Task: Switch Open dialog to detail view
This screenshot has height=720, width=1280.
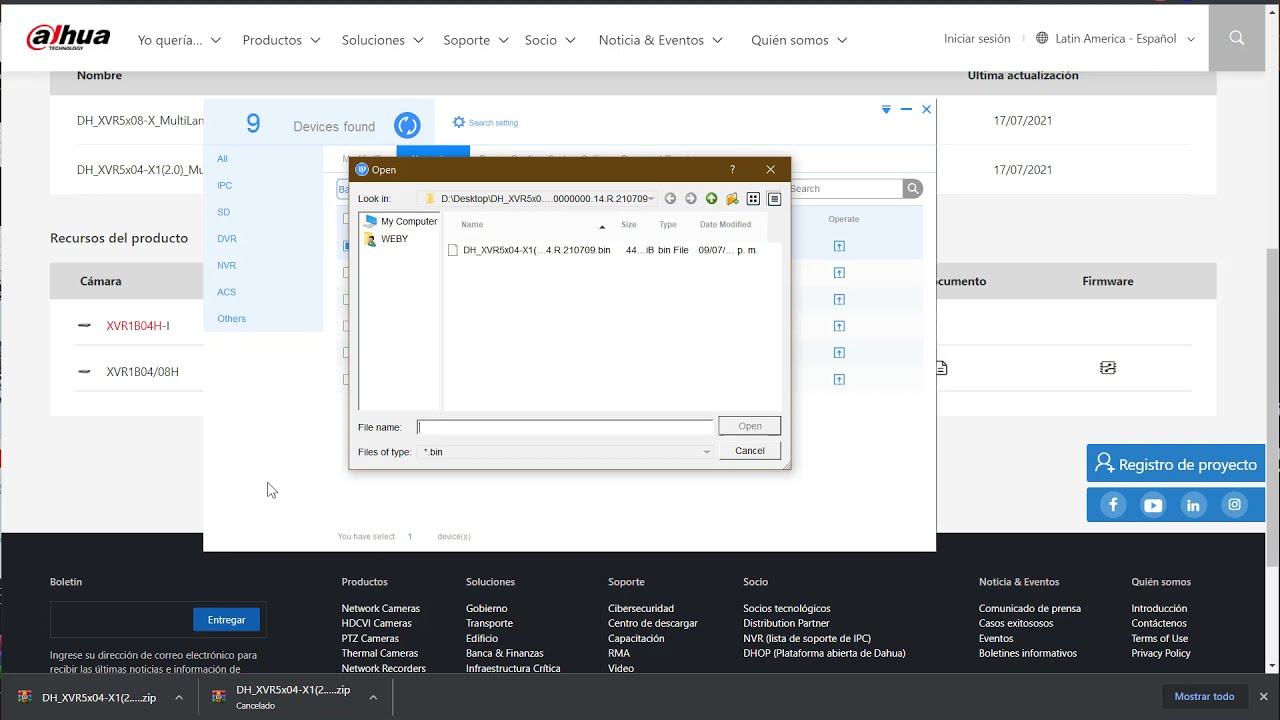Action: 774,199
